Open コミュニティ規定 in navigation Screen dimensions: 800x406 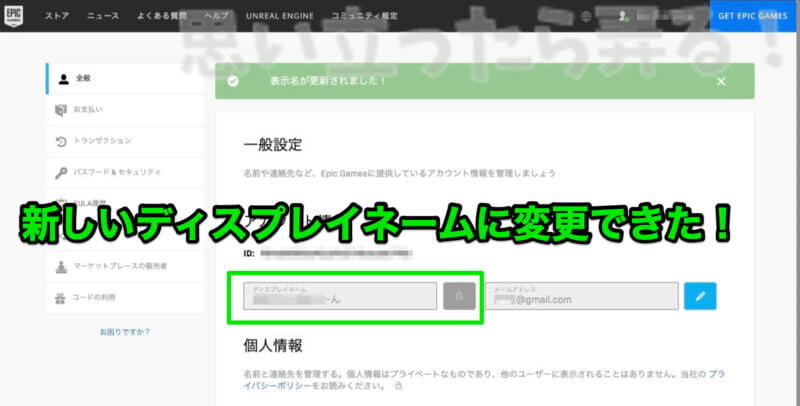coord(364,16)
